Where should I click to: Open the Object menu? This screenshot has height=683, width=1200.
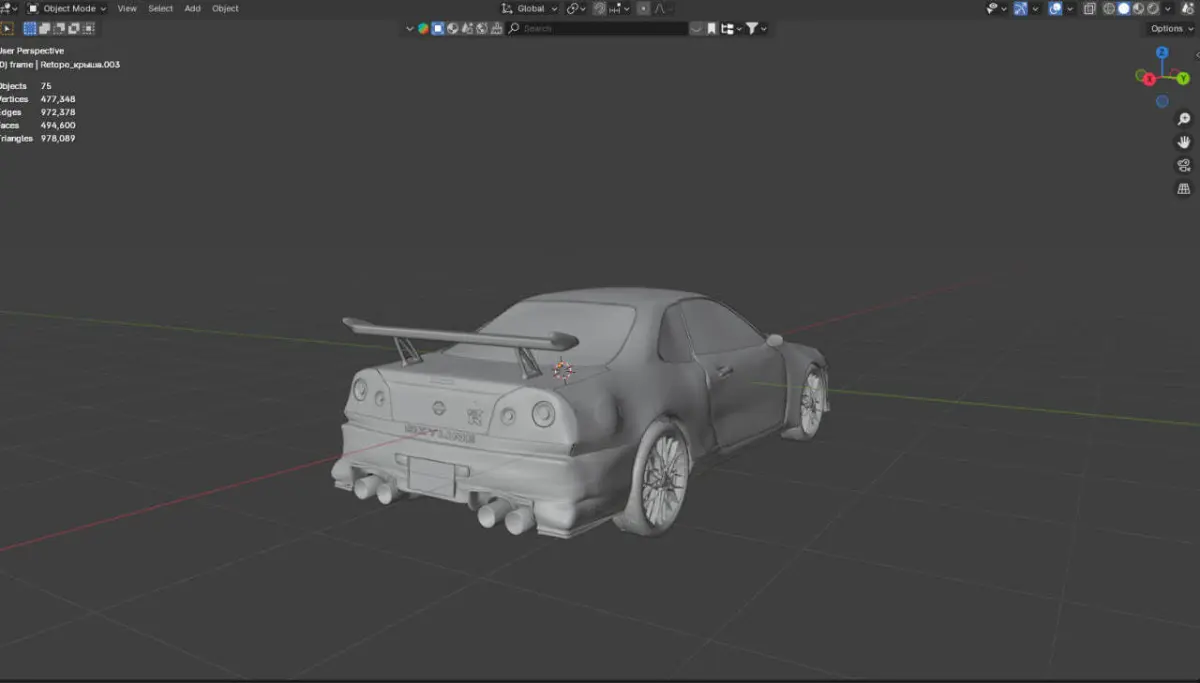tap(225, 8)
